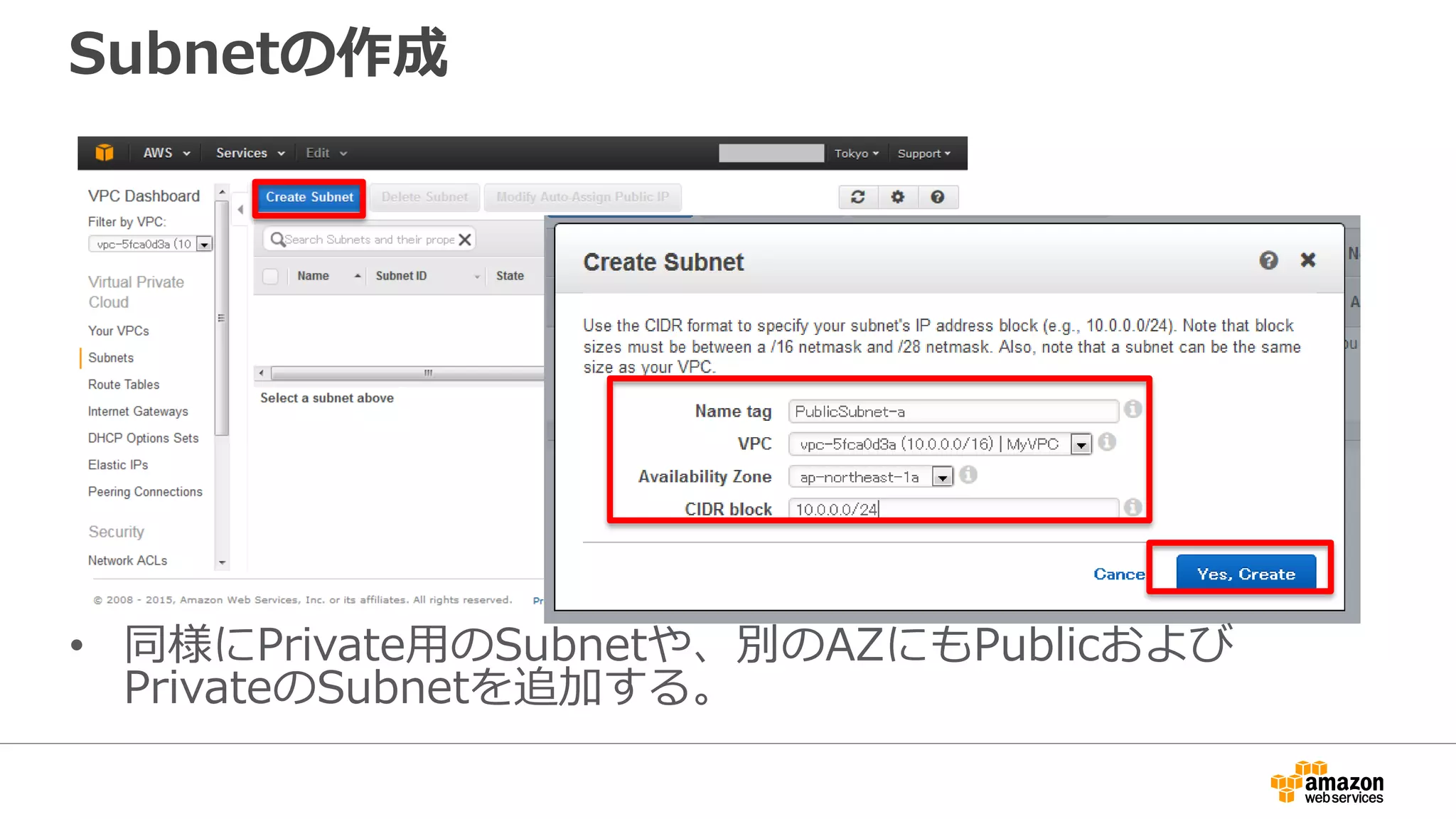Open DHCP Options Sets page
The height and width of the screenshot is (819, 1456).
[143, 438]
